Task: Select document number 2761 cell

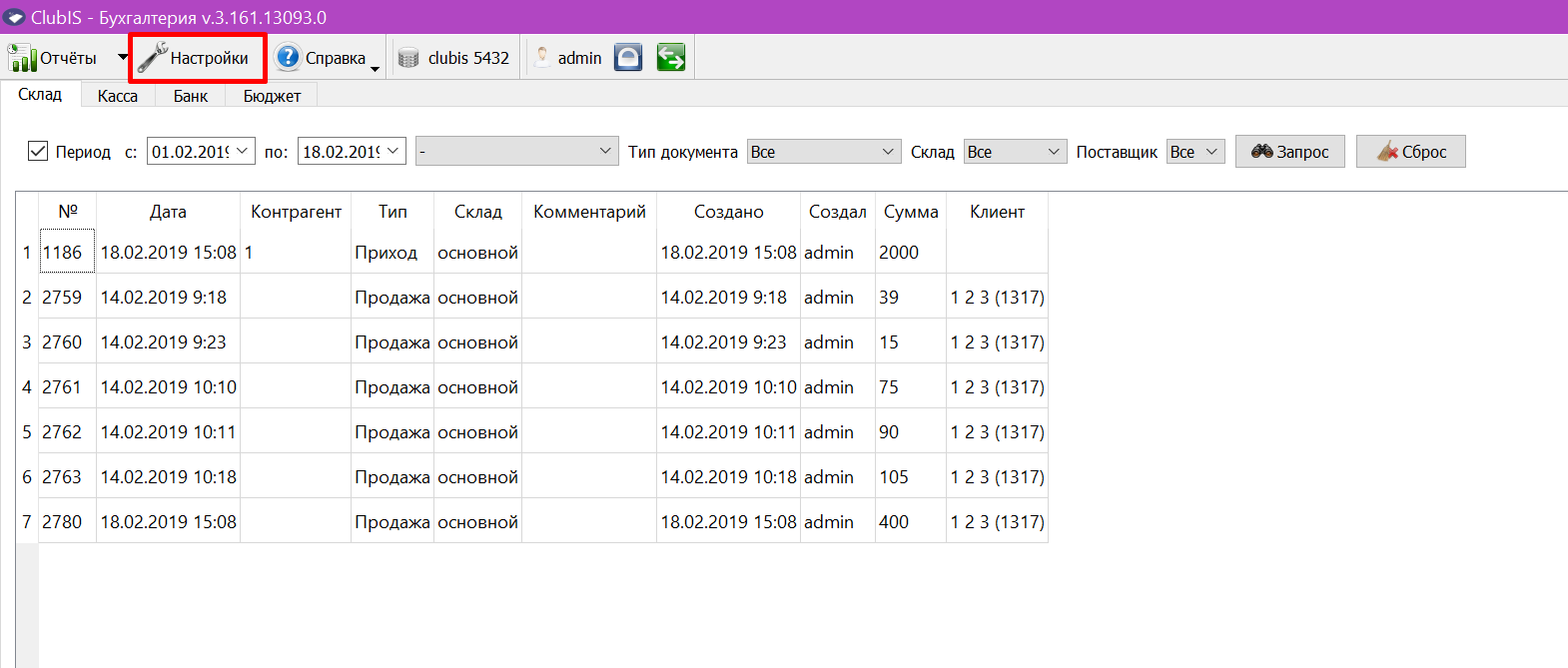Action: [67, 386]
